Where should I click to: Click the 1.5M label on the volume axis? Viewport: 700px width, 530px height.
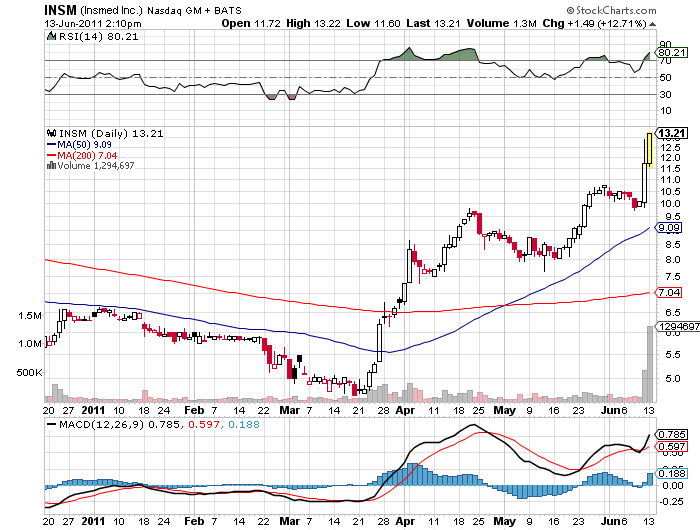pos(30,316)
